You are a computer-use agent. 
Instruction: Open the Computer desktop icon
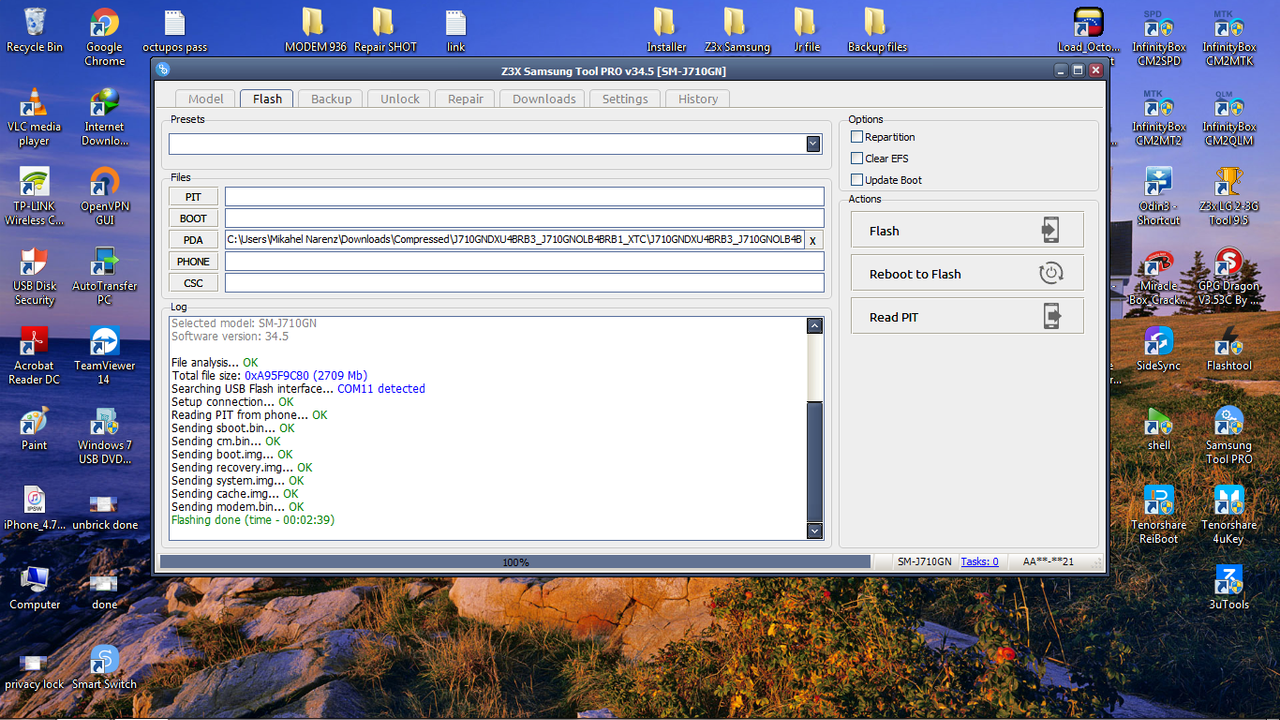point(34,587)
